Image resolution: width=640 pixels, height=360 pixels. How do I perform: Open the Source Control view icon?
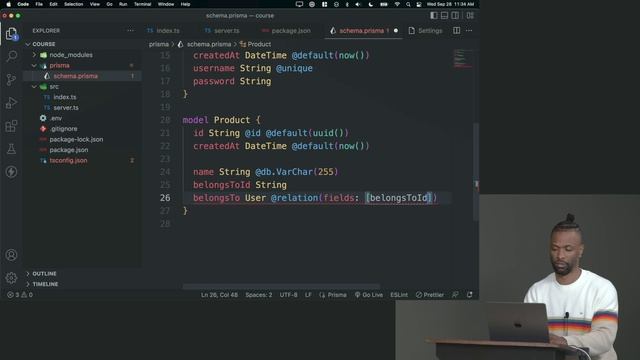(11, 79)
